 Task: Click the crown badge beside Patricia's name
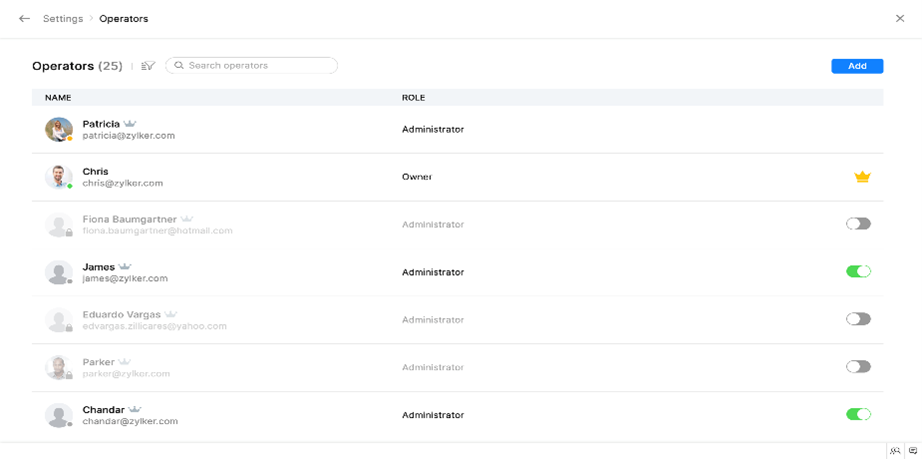pos(130,124)
